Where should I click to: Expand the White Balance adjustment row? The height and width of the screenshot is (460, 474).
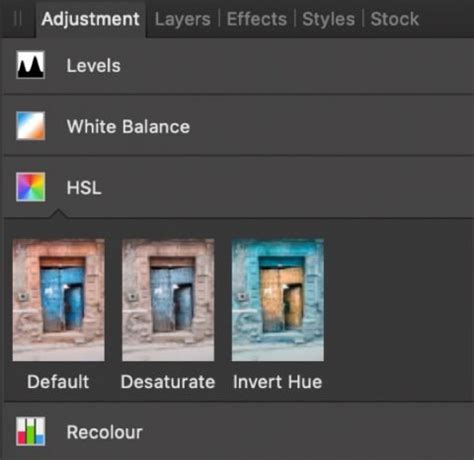[x=239, y=126]
